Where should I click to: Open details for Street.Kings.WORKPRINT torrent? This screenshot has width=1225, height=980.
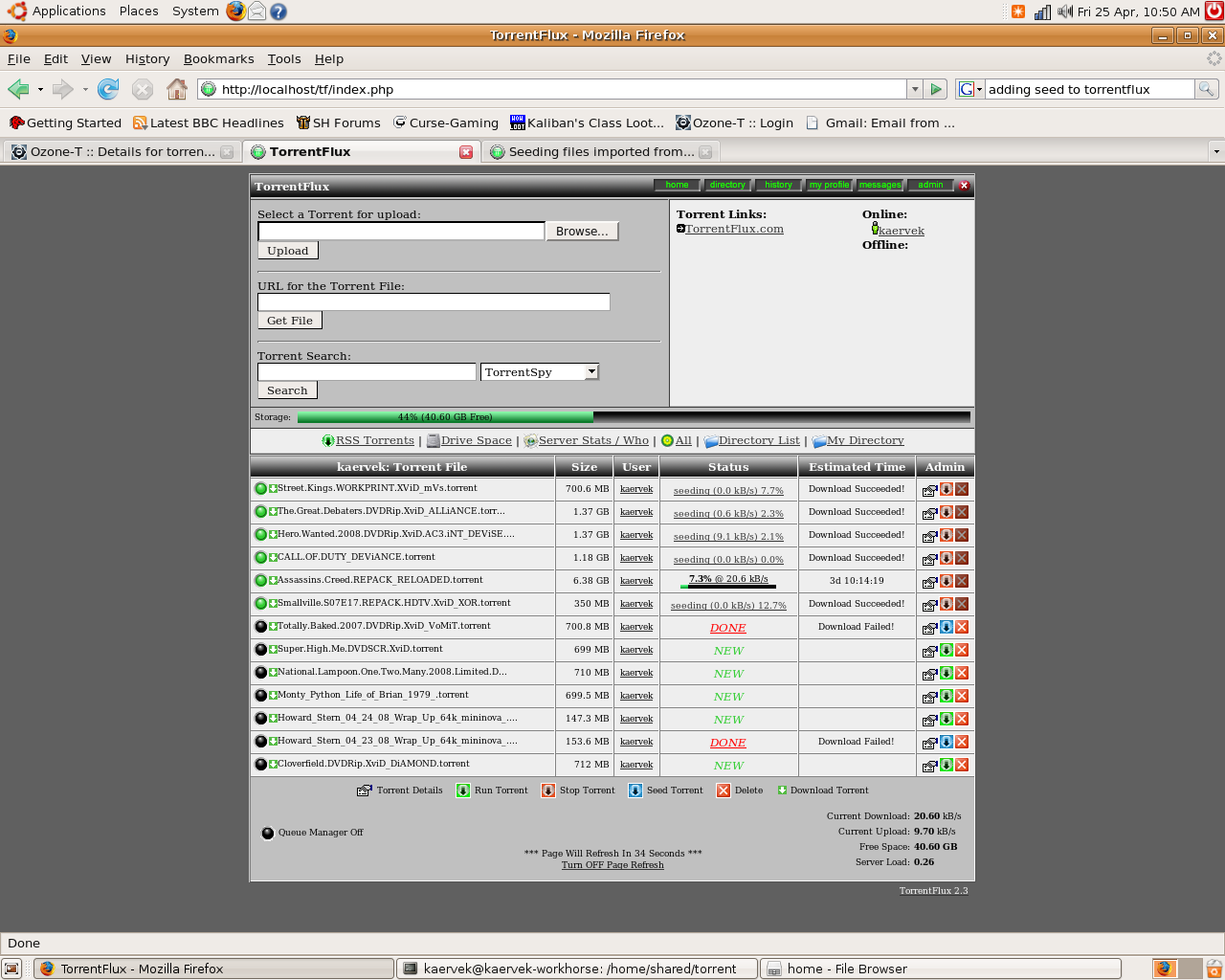pos(929,490)
